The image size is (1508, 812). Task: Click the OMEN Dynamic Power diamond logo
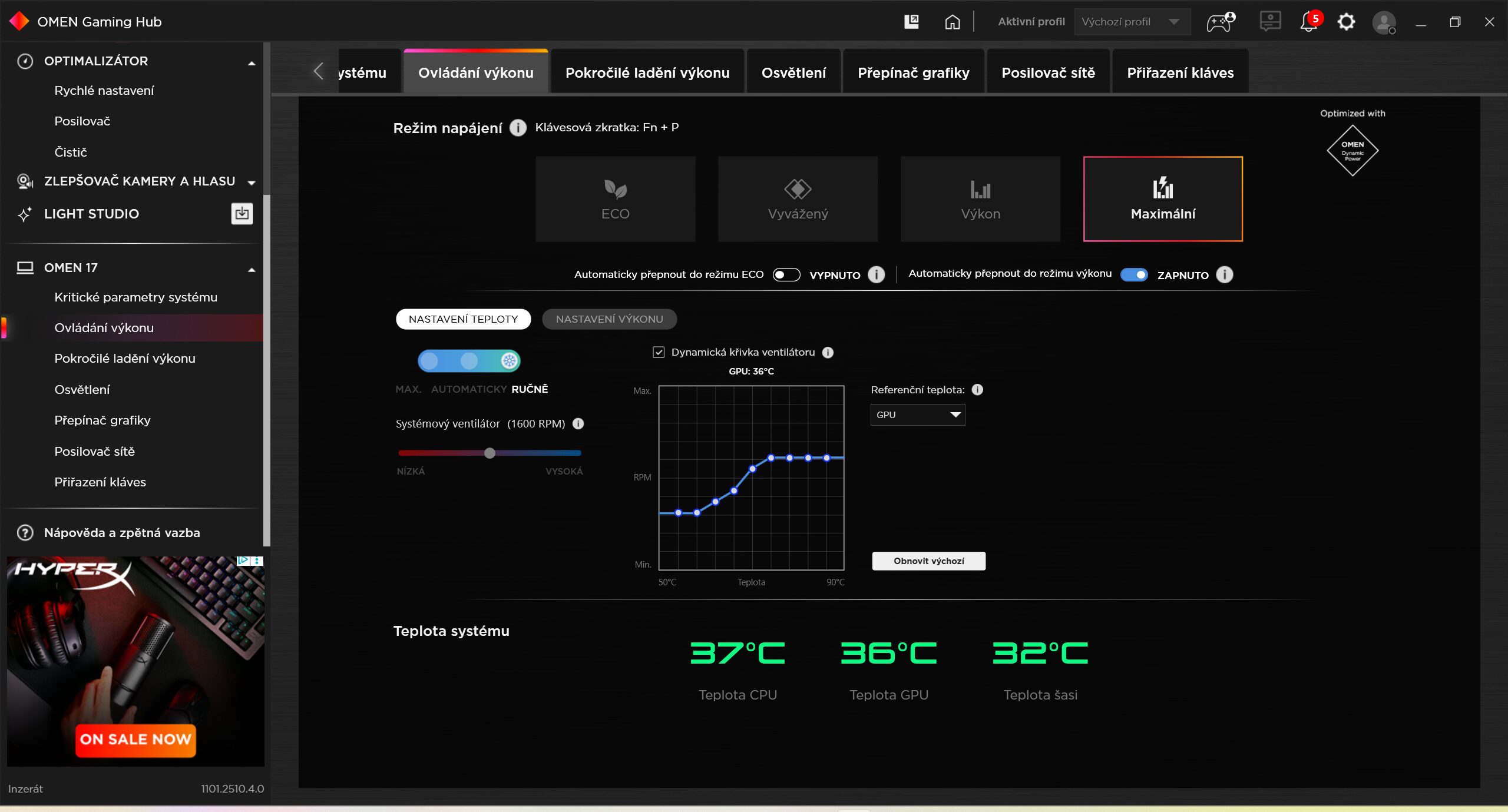1352,151
